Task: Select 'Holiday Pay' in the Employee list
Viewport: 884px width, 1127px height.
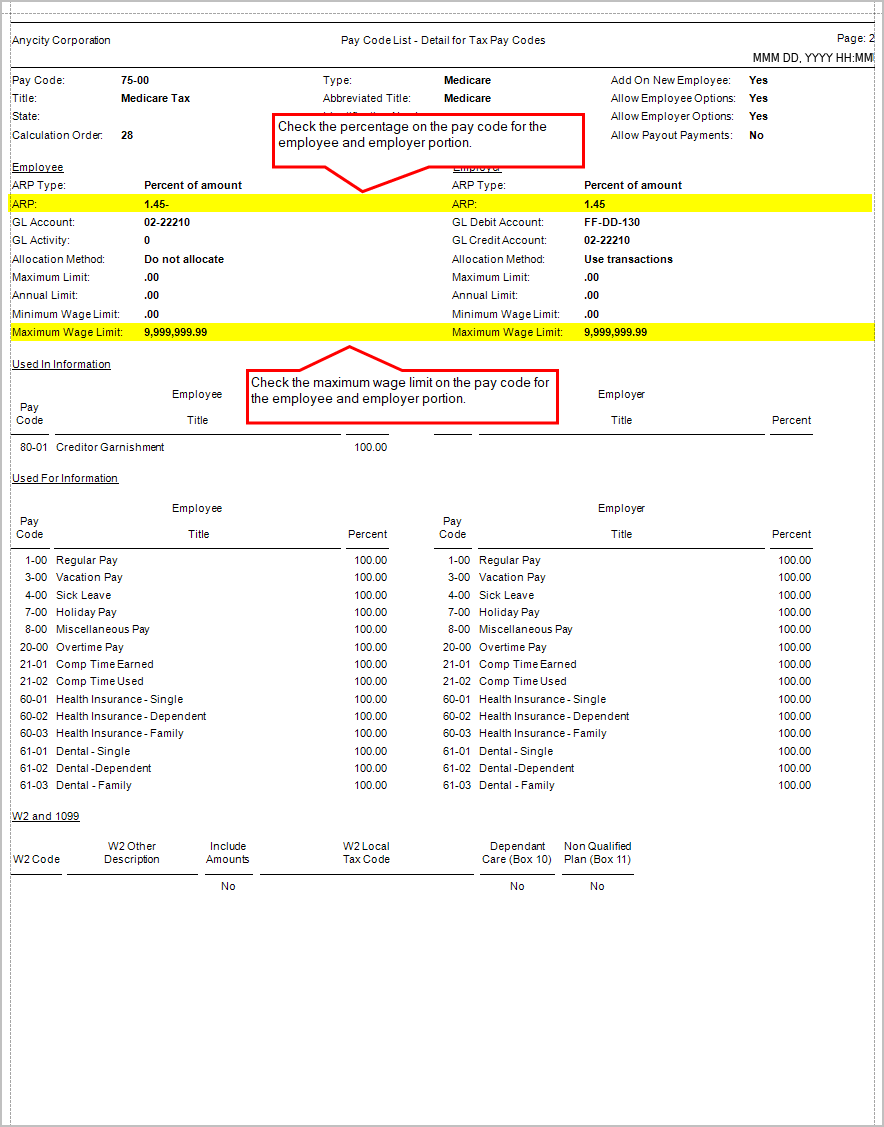Action: pyautogui.click(x=86, y=612)
